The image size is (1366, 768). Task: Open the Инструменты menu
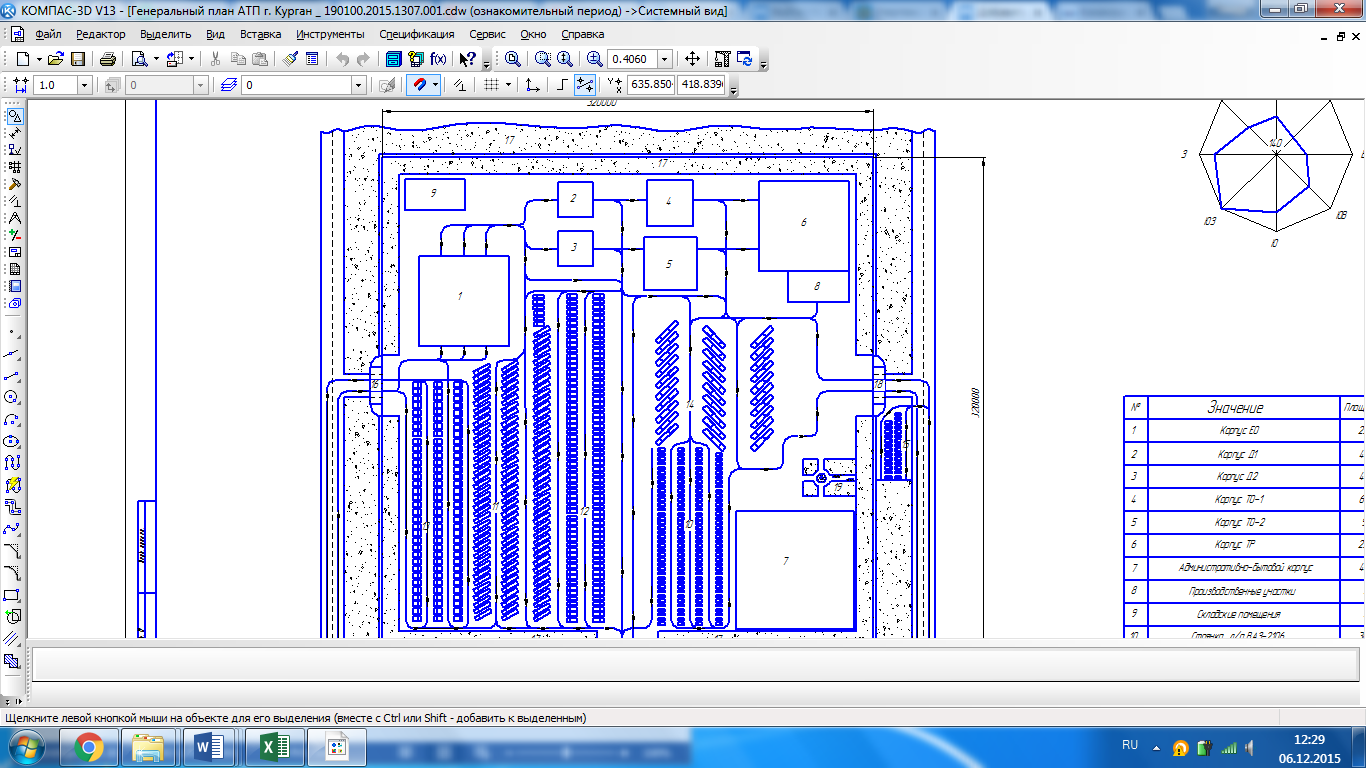pyautogui.click(x=330, y=33)
